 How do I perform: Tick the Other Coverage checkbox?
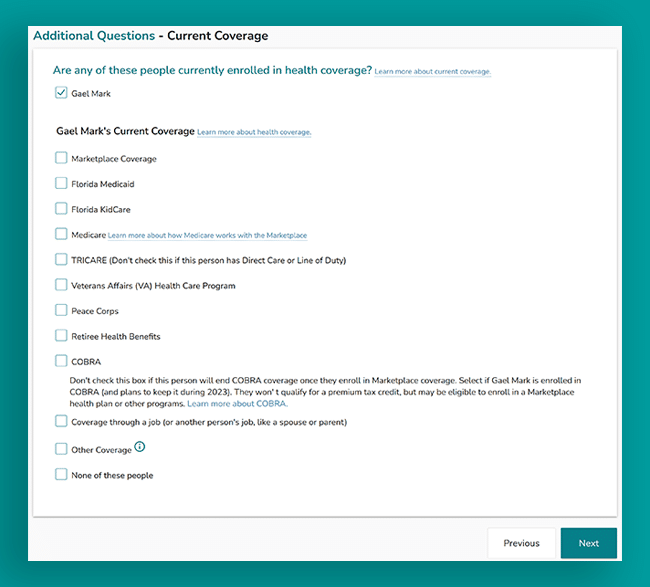(61, 449)
